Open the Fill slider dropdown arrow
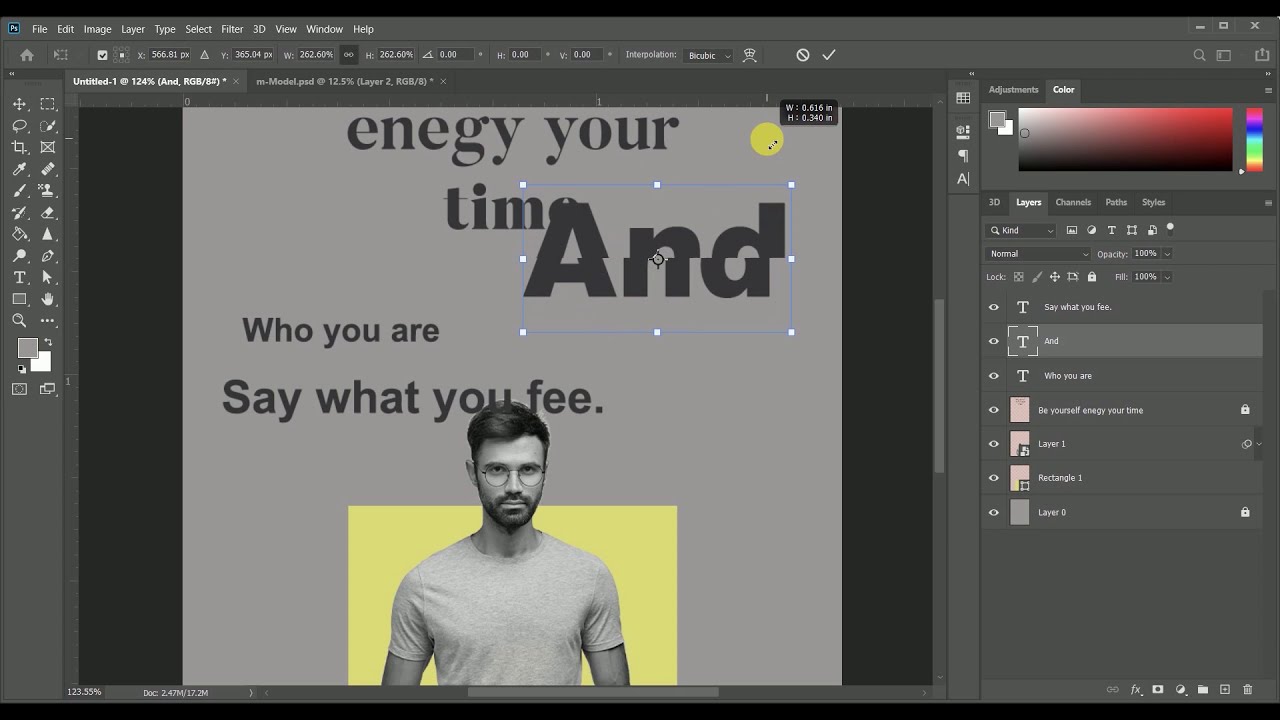1280x720 pixels. pyautogui.click(x=1166, y=277)
